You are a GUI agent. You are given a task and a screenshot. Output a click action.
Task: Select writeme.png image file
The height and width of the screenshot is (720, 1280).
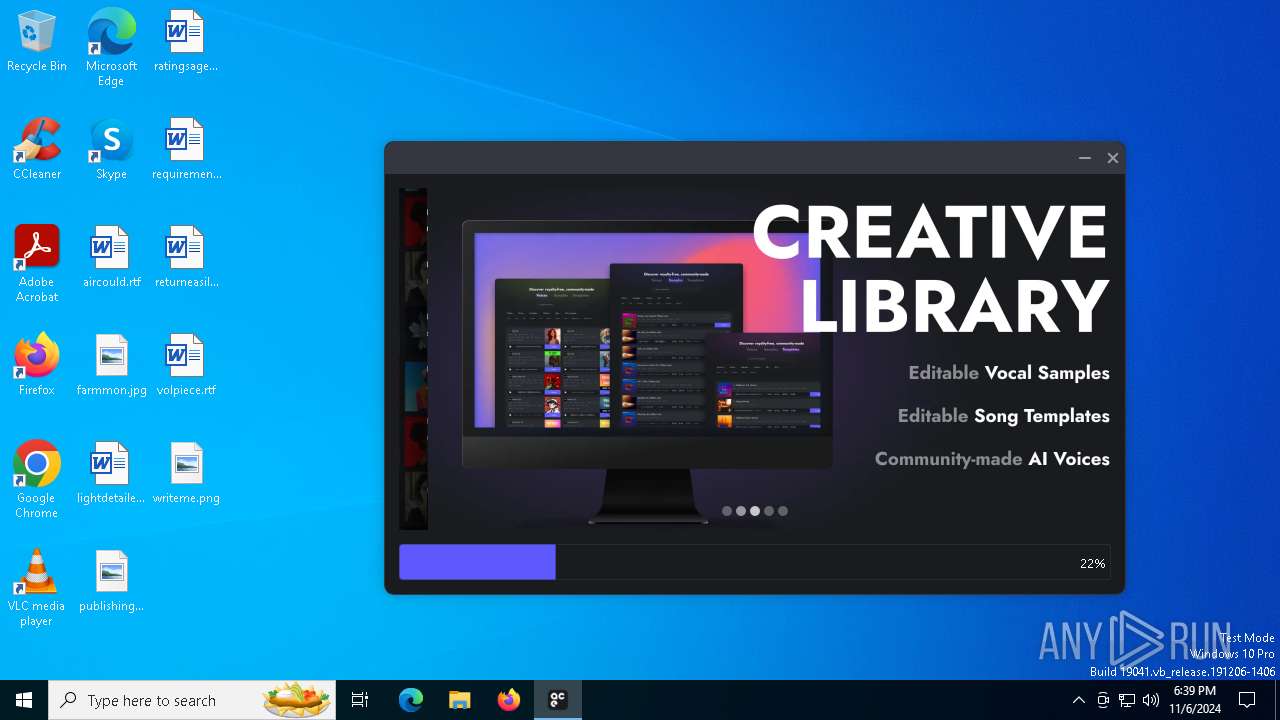point(186,474)
